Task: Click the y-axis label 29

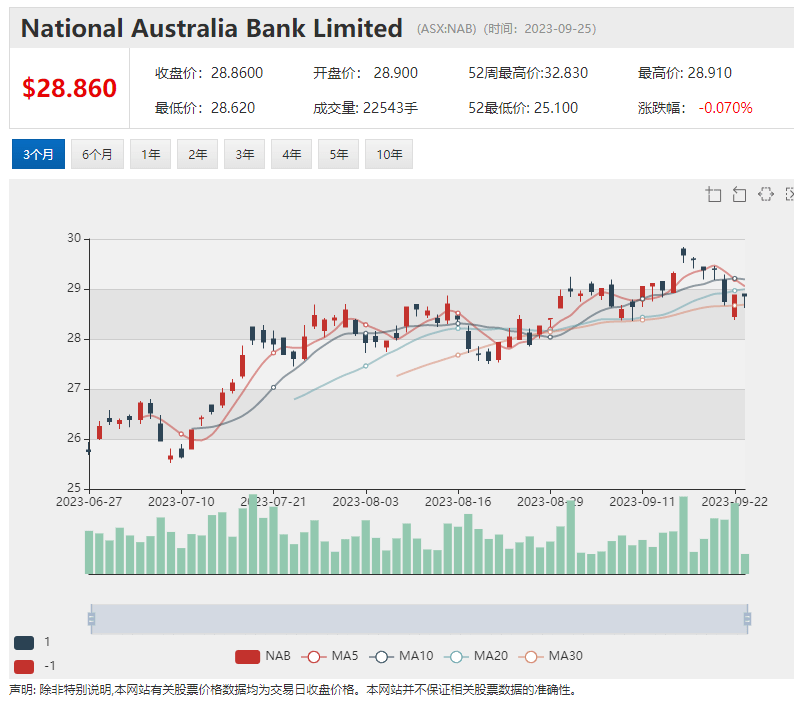Action: 74,288
